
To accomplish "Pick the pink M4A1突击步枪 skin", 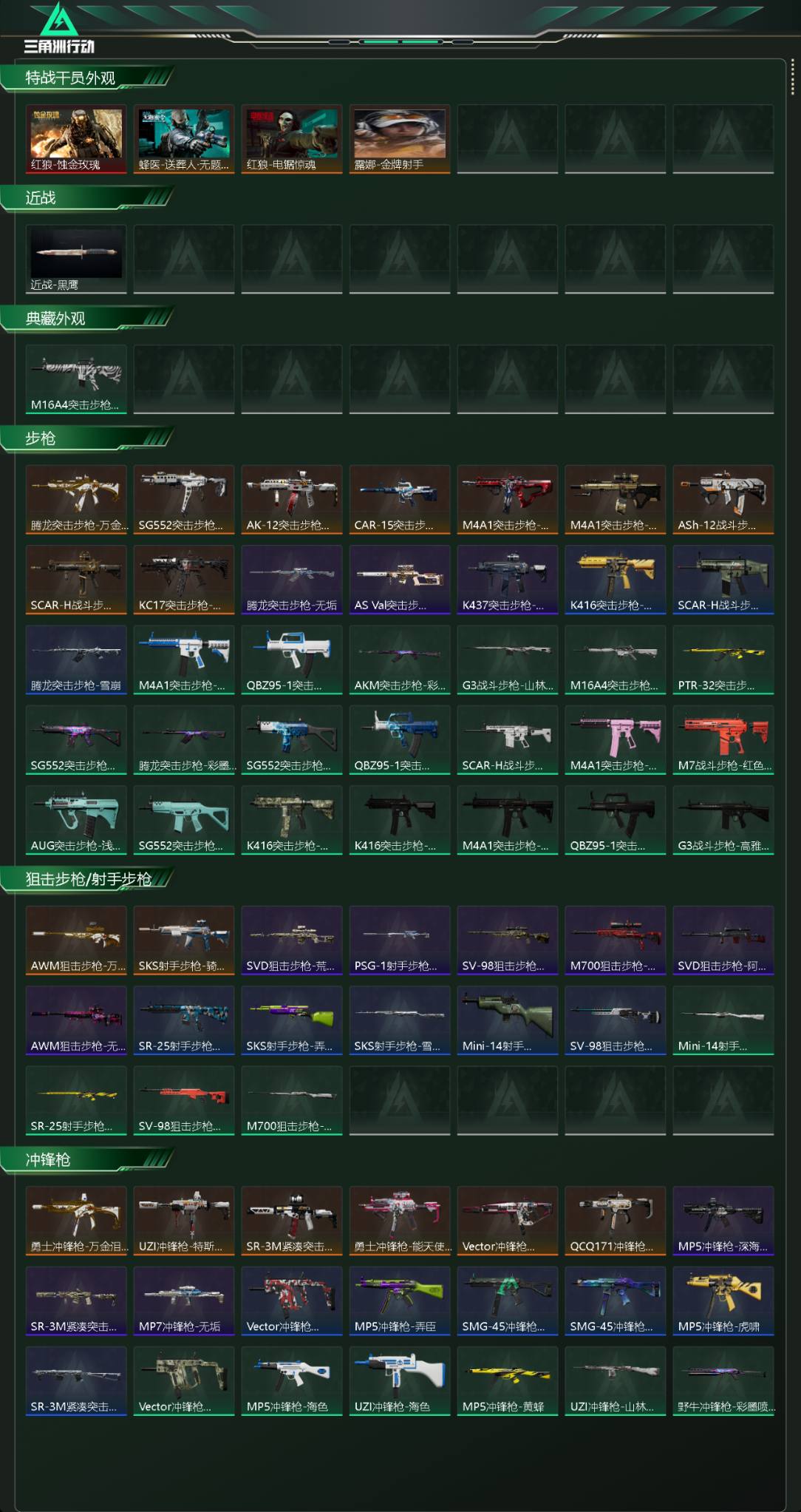I will (x=616, y=740).
